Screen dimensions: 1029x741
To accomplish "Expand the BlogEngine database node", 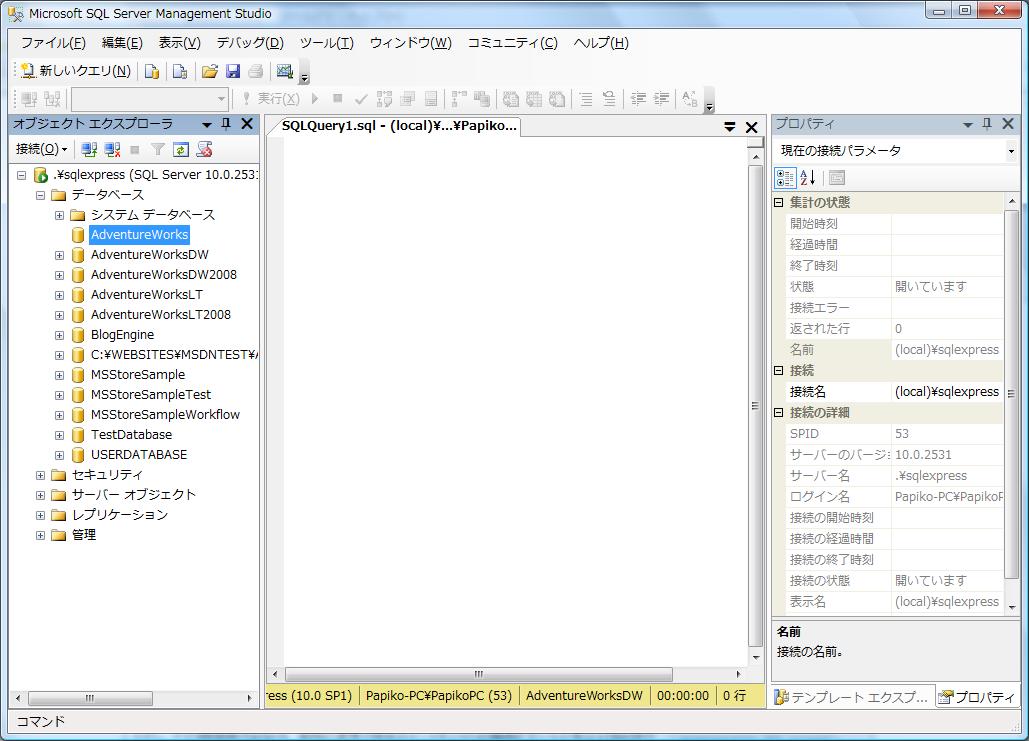I will 59,335.
